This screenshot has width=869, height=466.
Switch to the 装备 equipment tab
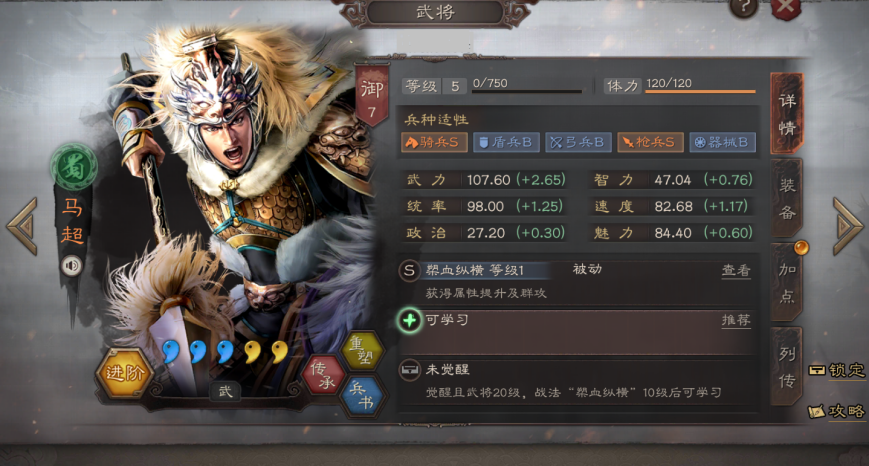tap(786, 198)
